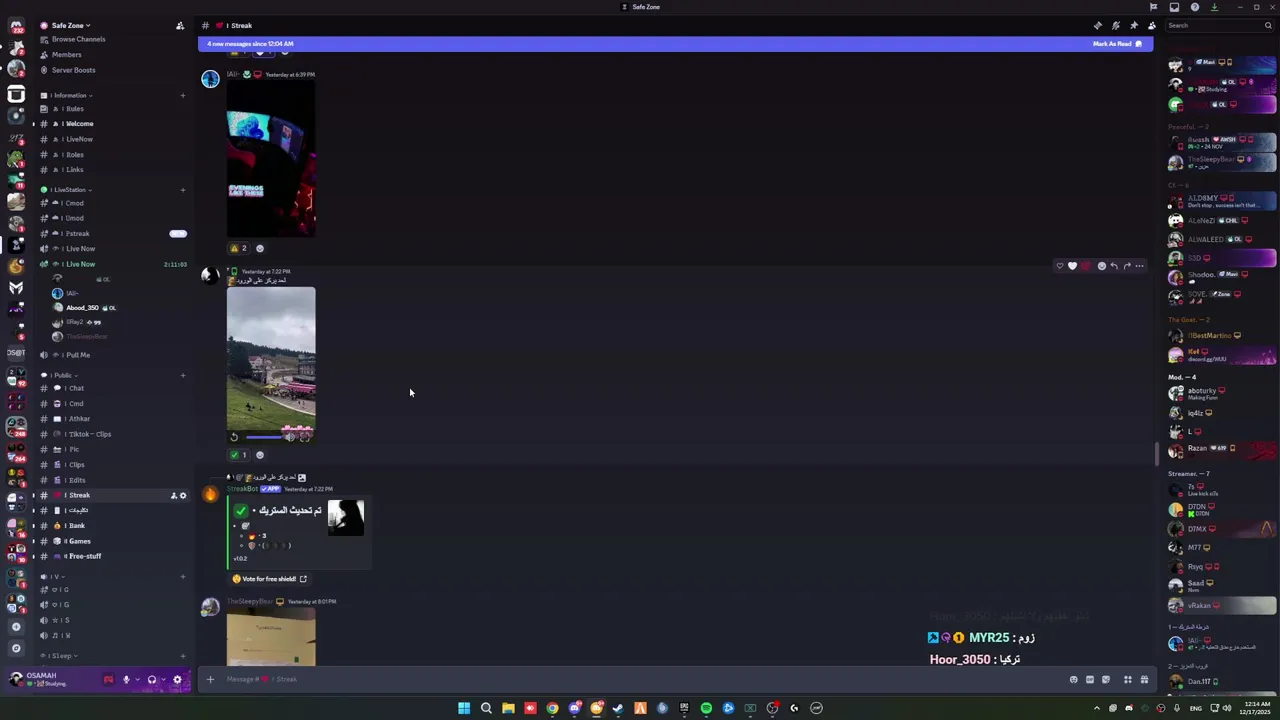The width and height of the screenshot is (1280, 720).
Task: Open Discover servers compass icon
Action: tap(16, 648)
